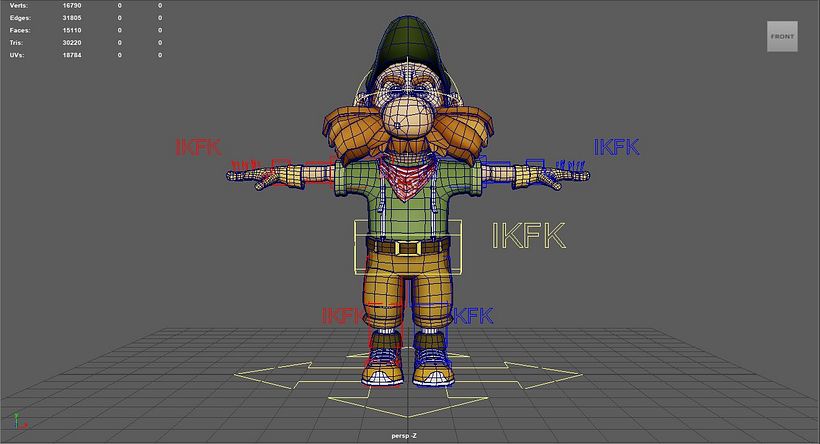Viewport: 820px width, 444px height.
Task: Select the blue IKFK arm switch control
Action: point(617,147)
